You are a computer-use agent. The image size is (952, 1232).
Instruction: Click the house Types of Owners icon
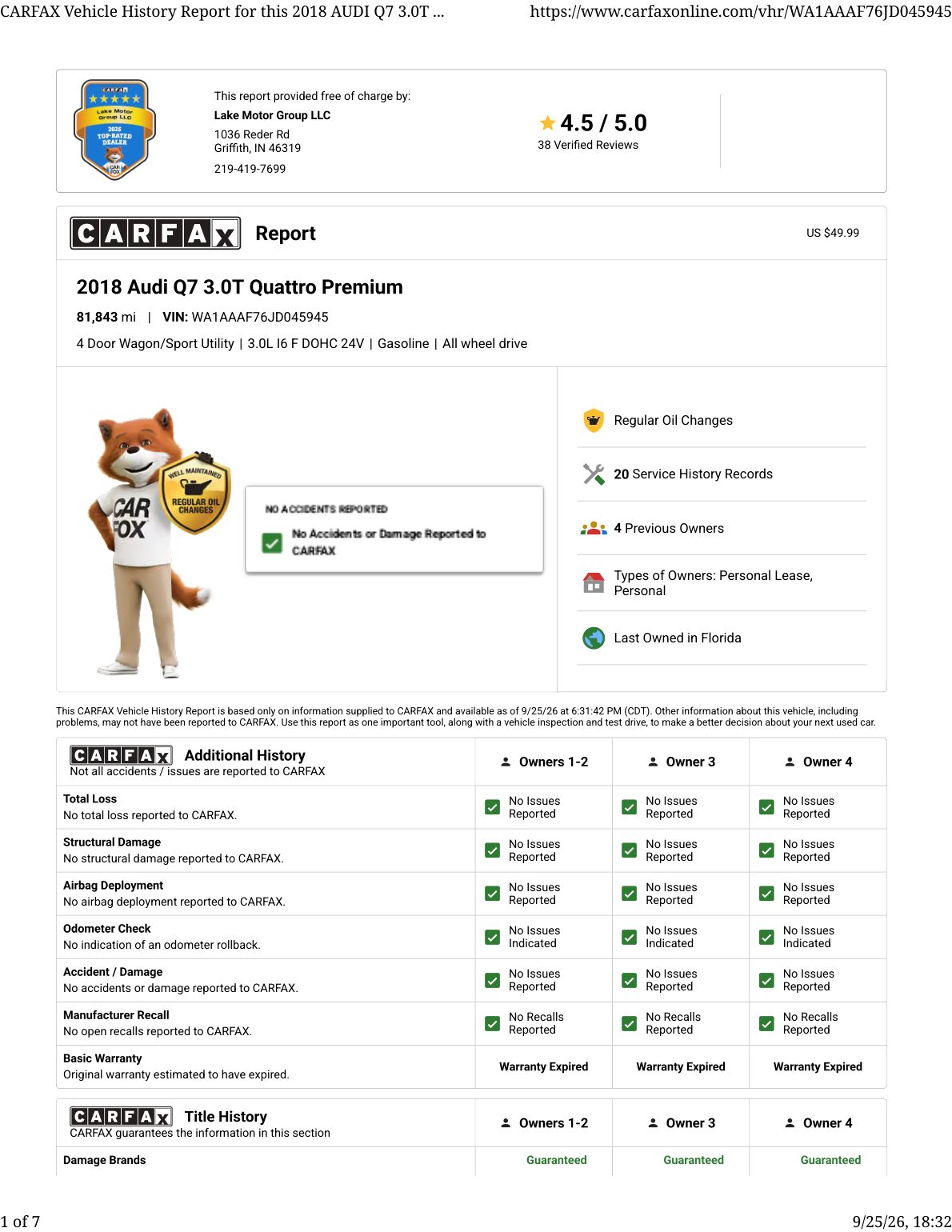coord(594,582)
